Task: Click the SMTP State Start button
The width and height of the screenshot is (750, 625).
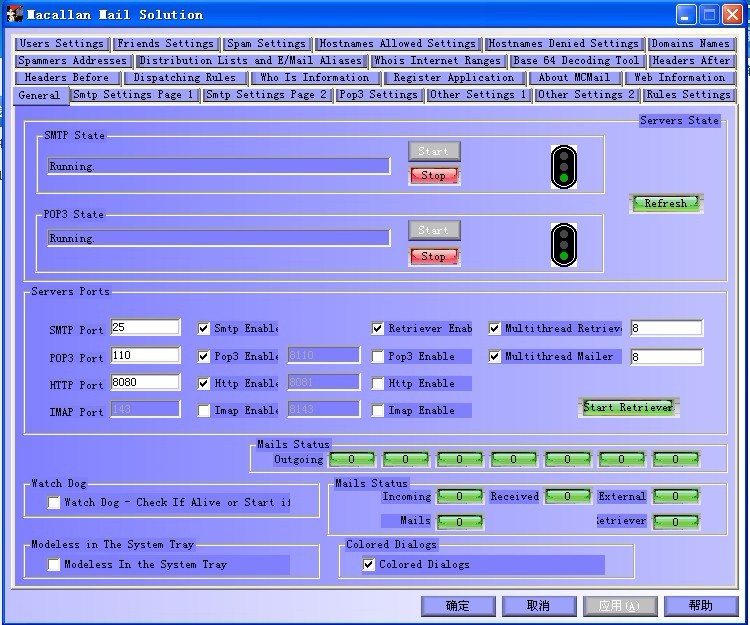Action: (x=434, y=151)
